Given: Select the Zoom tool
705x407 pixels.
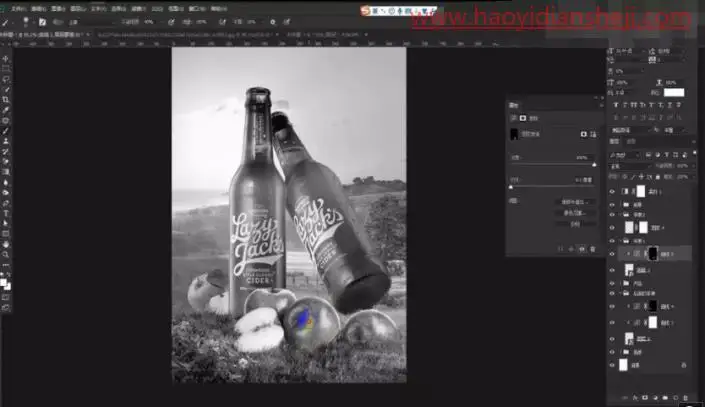Looking at the screenshot, I should pyautogui.click(x=6, y=255).
